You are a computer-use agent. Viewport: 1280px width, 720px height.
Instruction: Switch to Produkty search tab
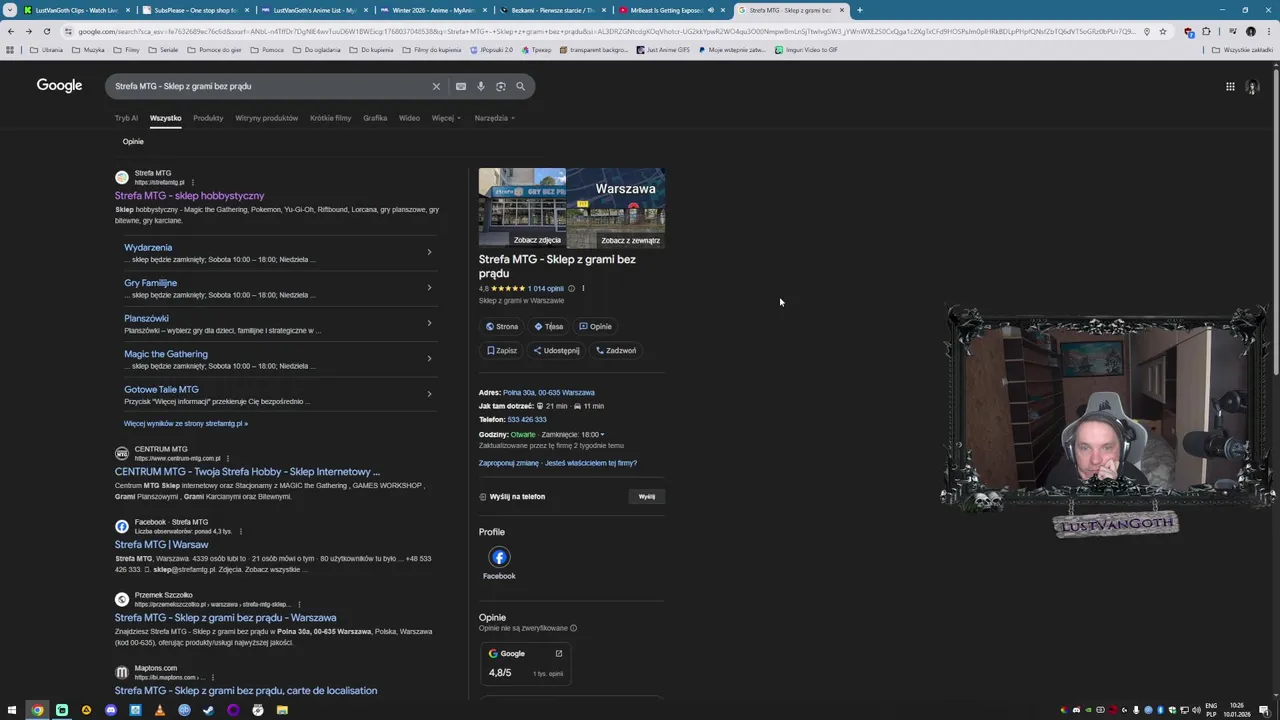click(x=208, y=118)
